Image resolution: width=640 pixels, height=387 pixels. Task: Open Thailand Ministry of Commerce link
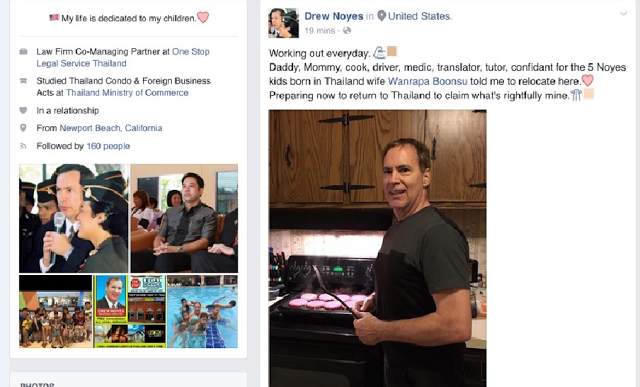click(x=127, y=93)
